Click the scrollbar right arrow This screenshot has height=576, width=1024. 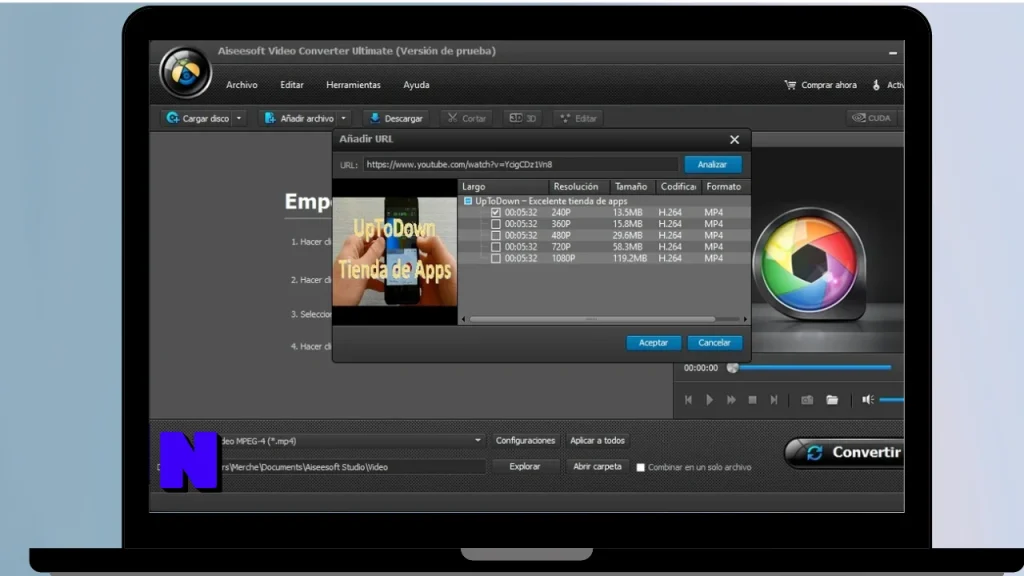click(745, 319)
